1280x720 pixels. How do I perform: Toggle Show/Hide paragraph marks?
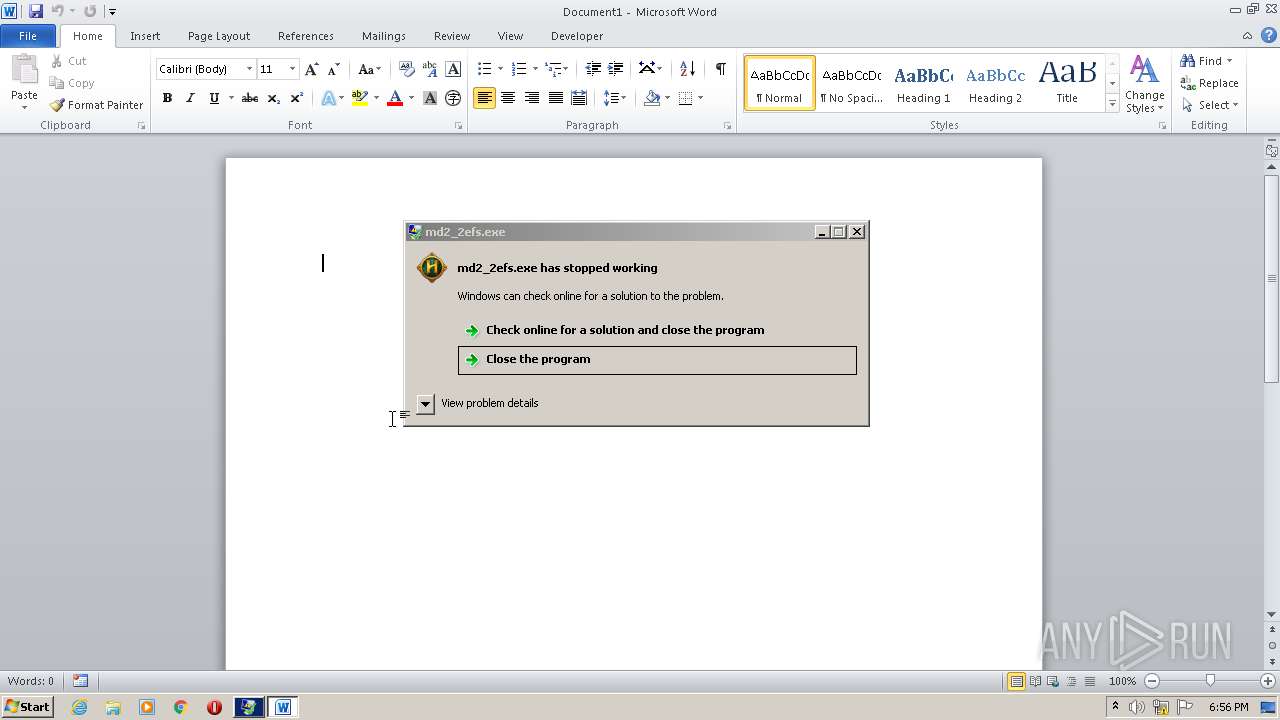click(x=720, y=69)
